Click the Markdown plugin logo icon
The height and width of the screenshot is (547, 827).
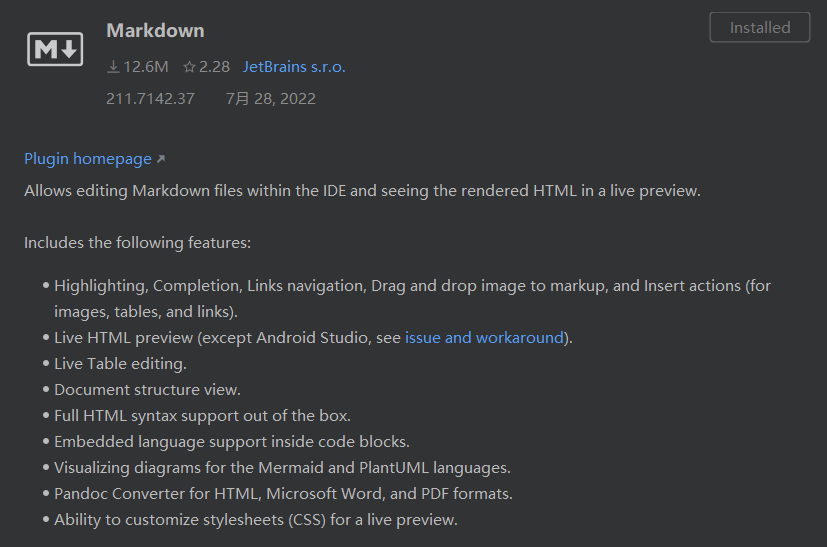click(55, 49)
